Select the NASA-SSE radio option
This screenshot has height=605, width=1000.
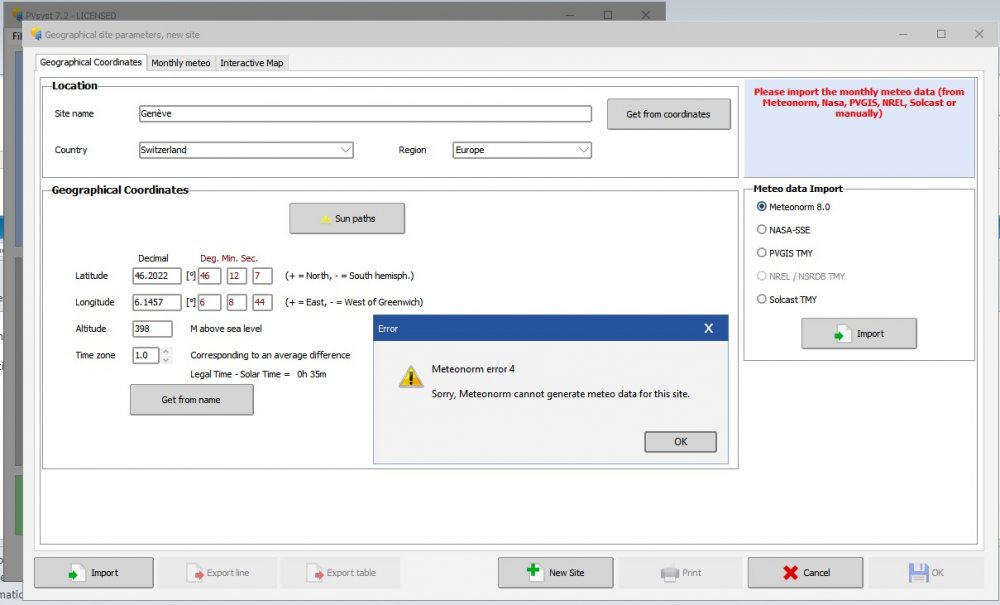762,230
